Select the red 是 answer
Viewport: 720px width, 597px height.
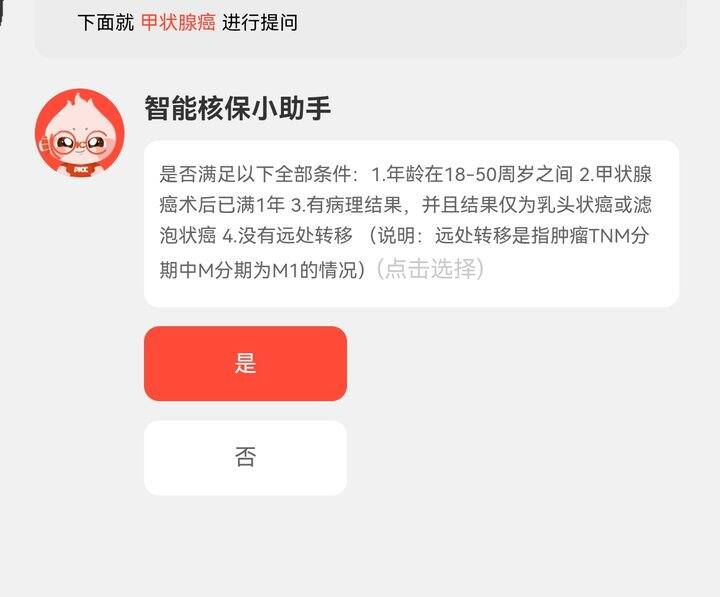[x=245, y=364]
